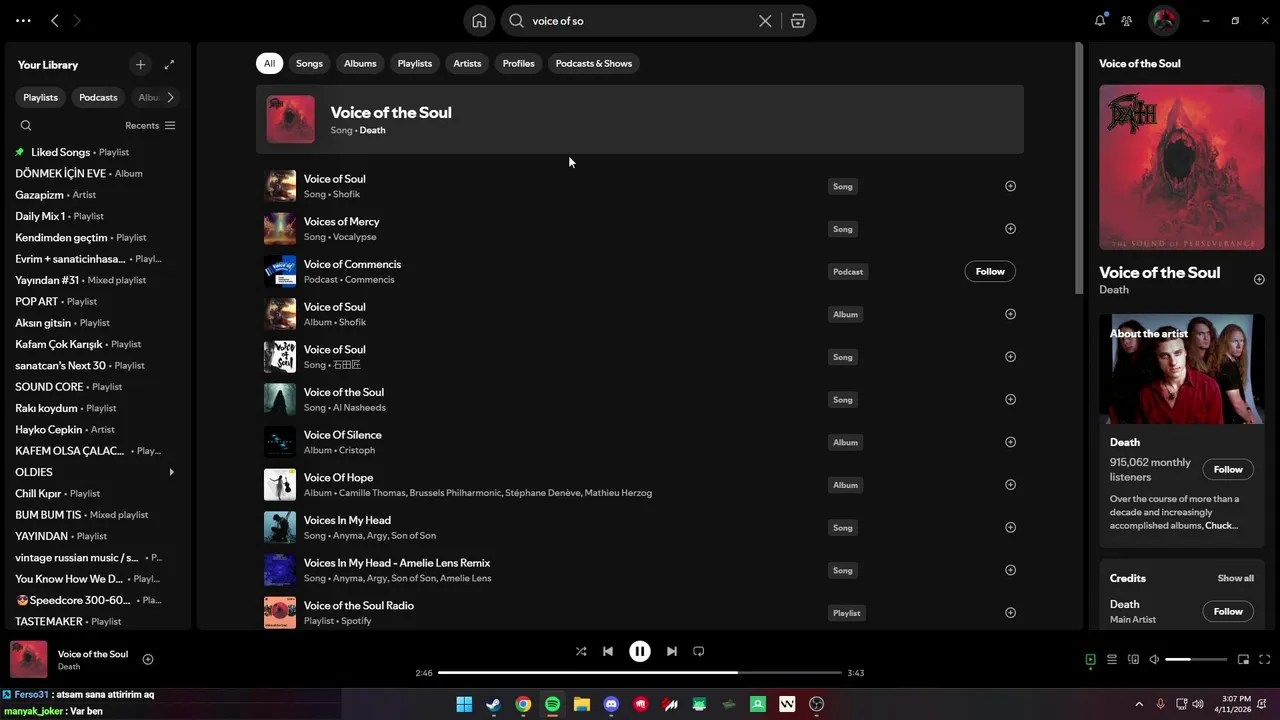Follow Death in Credits section
The width and height of the screenshot is (1280, 720).
[1228, 611]
